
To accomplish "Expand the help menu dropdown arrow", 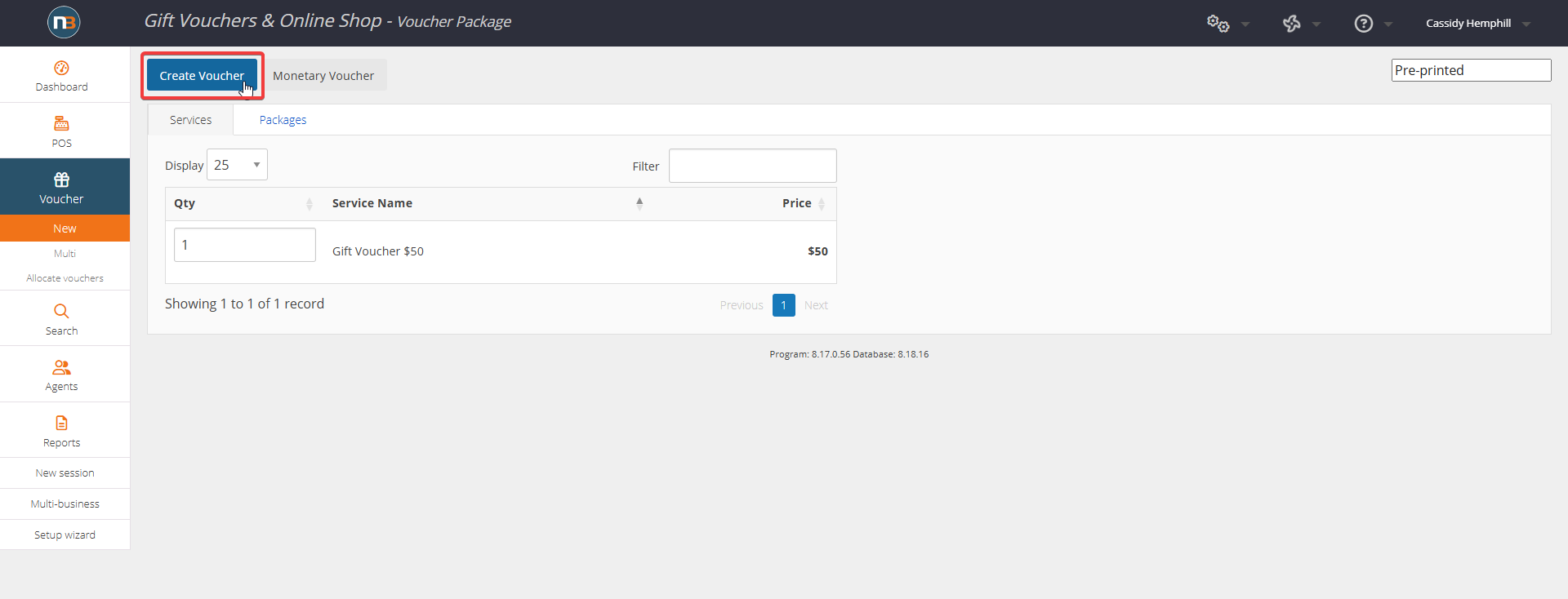I will point(1388,24).
